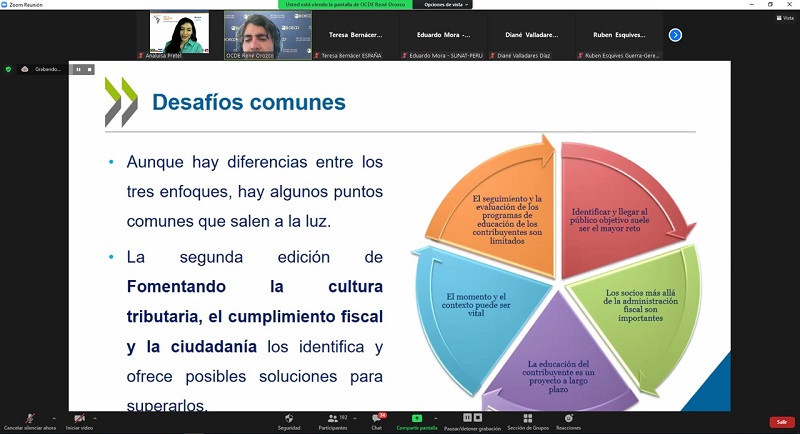Restore the Zoom window size
Screen dimensions: 800x434
pos(770,5)
